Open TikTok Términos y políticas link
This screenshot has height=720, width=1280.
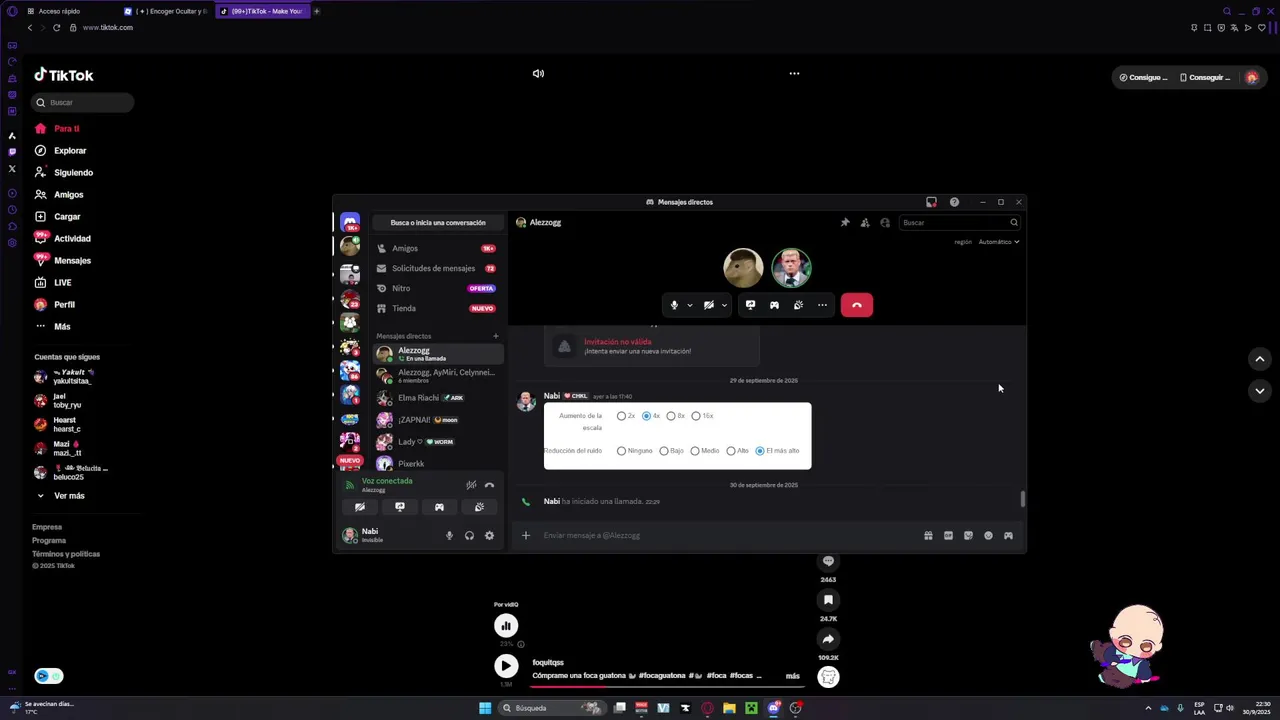click(x=66, y=554)
